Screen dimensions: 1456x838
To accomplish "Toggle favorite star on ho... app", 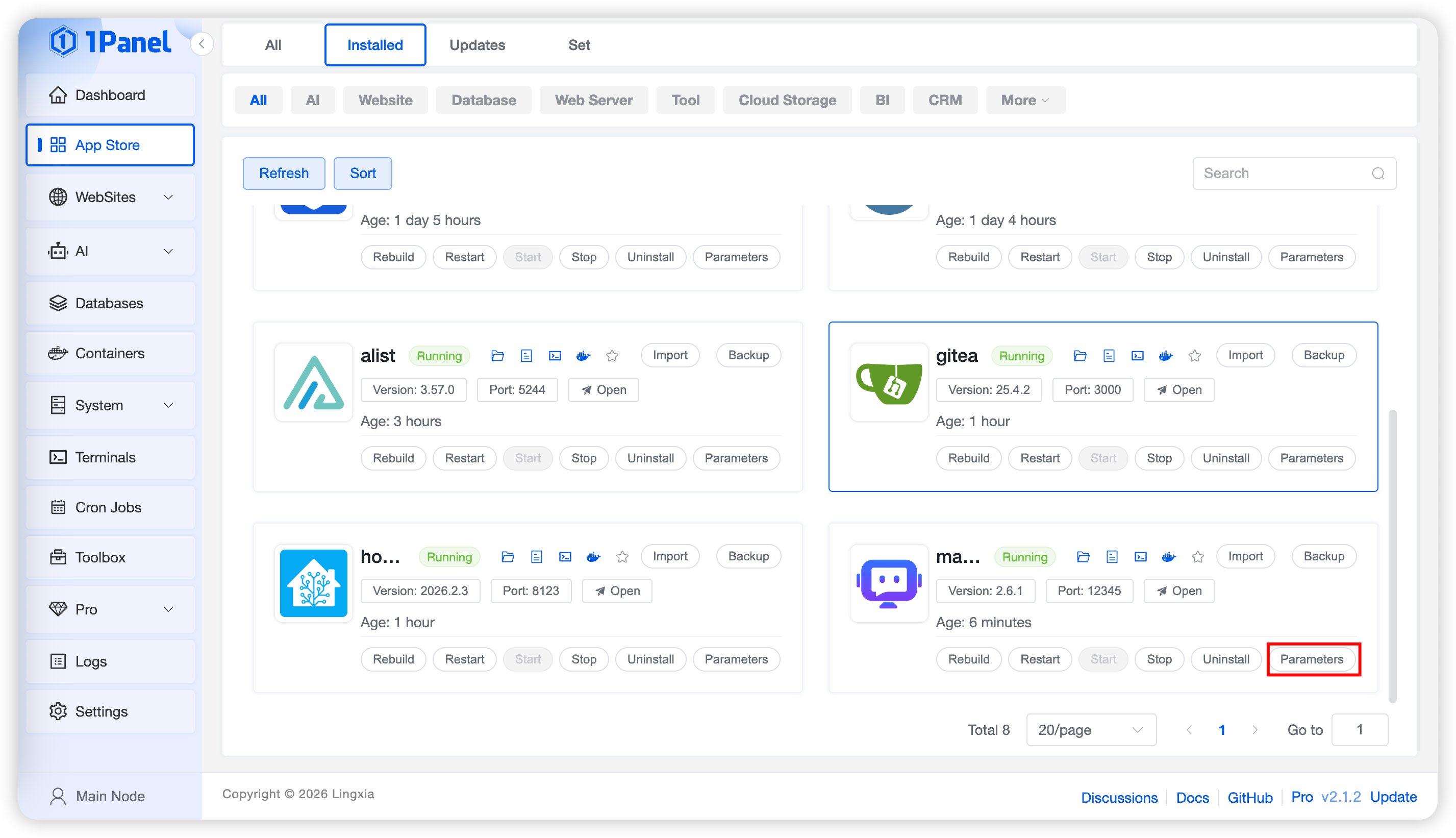I will [x=622, y=557].
